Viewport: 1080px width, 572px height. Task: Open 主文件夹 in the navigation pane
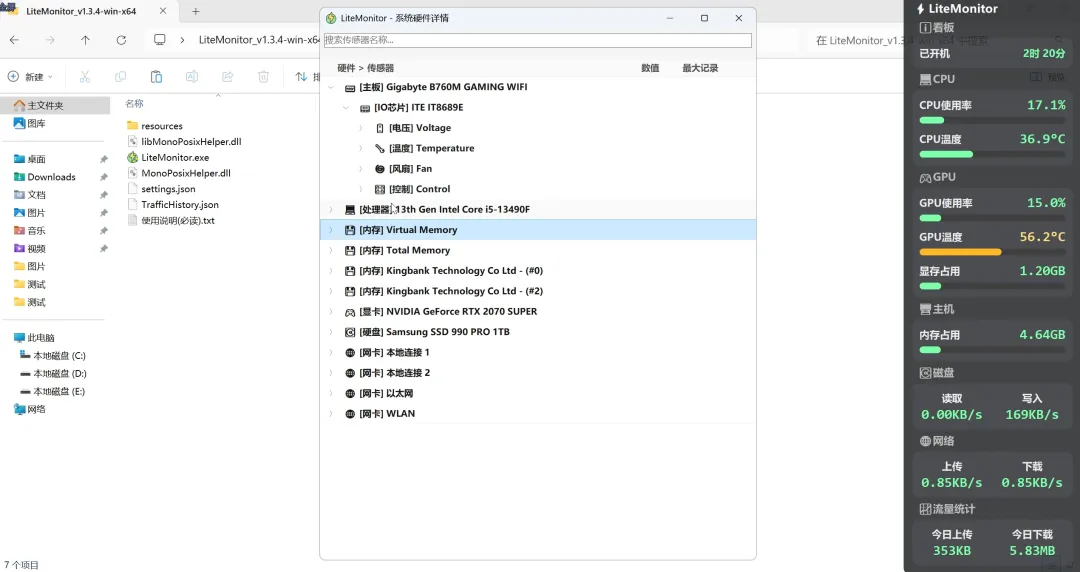pyautogui.click(x=55, y=105)
